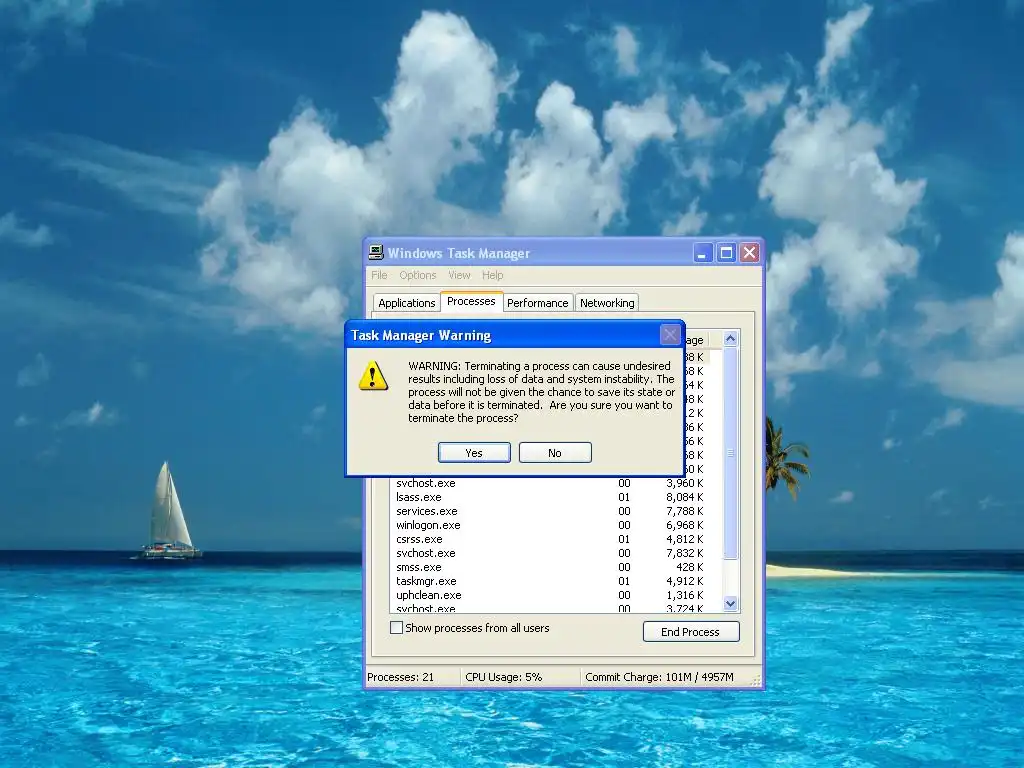This screenshot has height=768, width=1024.
Task: Click the process list scroll up arrow
Action: (731, 338)
